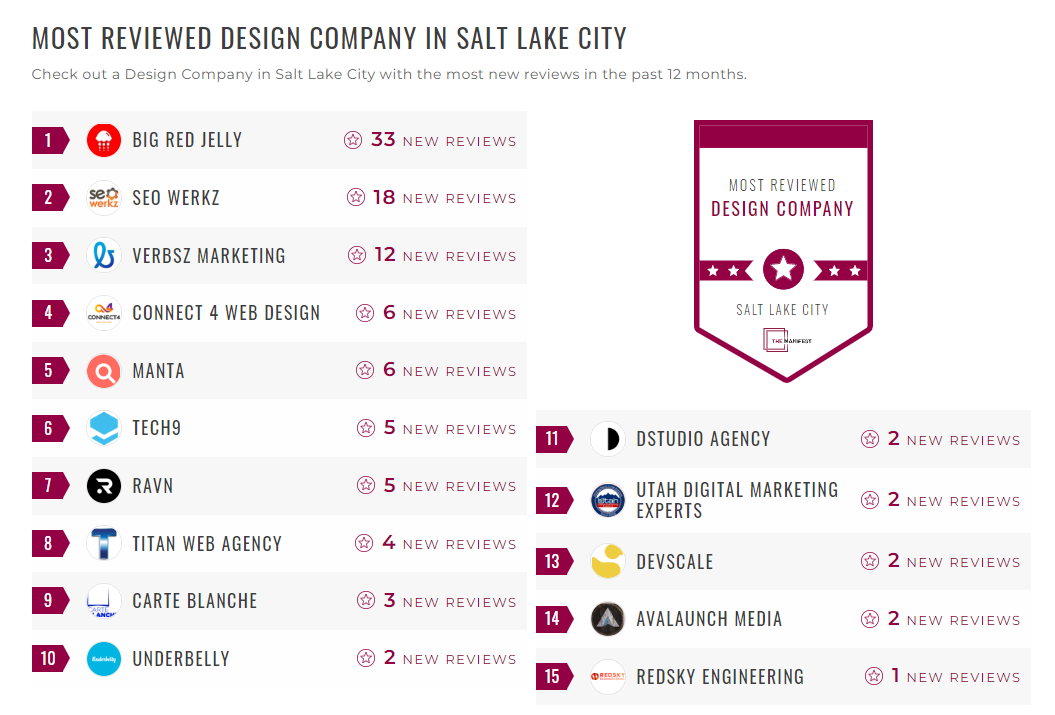Click the Avalaunch Media mountain logo

click(x=608, y=619)
